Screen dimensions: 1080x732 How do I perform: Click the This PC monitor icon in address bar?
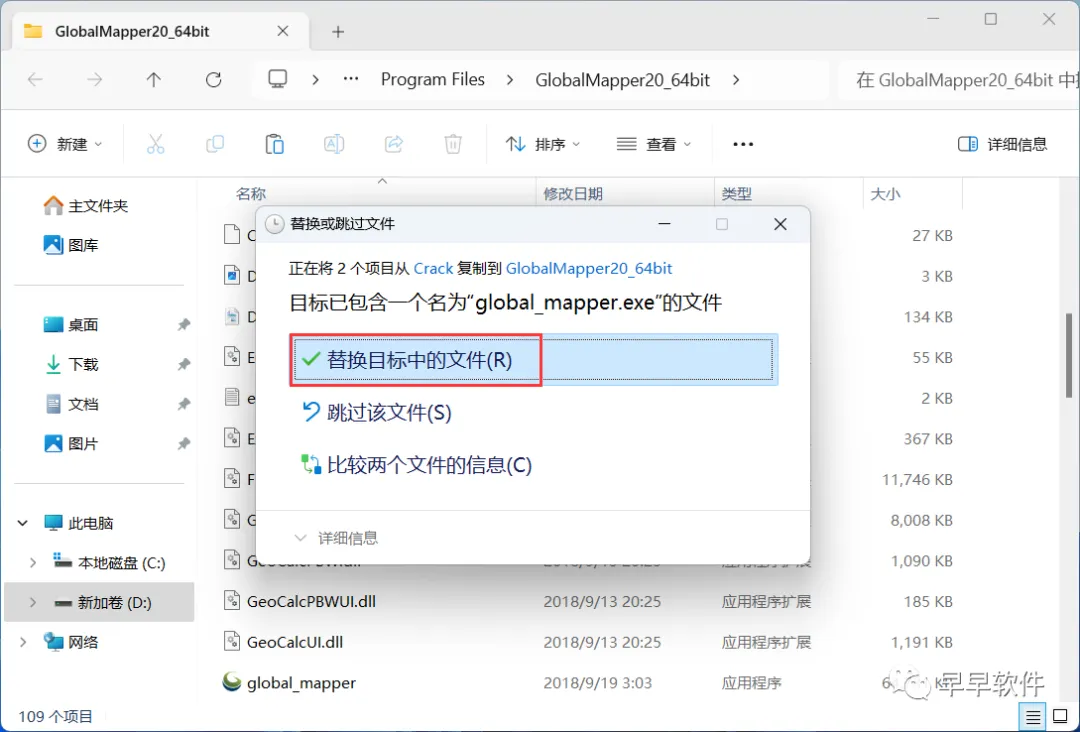(x=278, y=79)
